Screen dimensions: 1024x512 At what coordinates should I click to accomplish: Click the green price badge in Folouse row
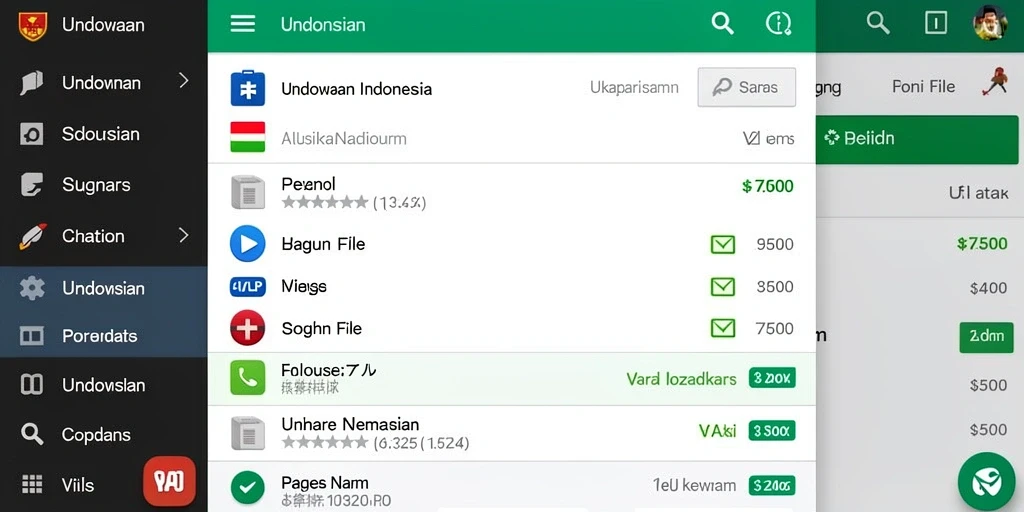click(x=772, y=377)
